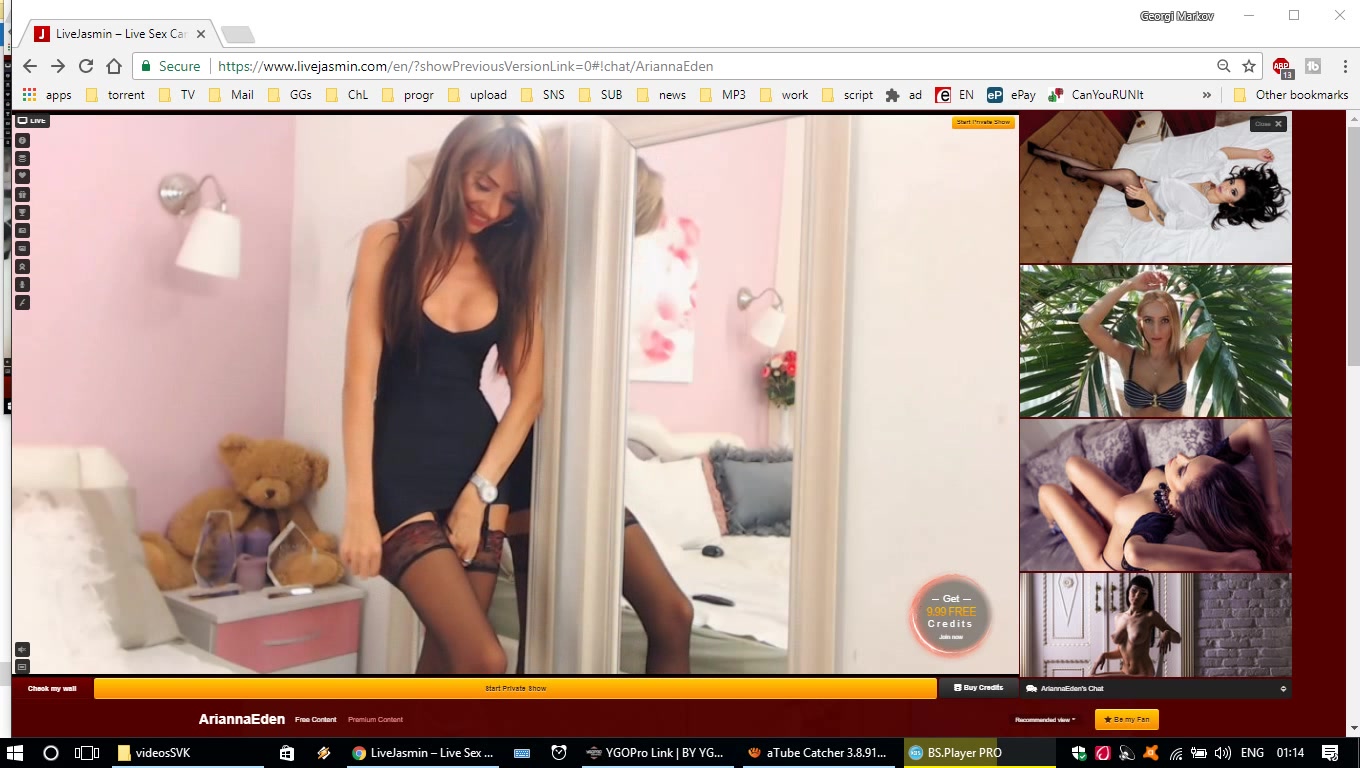
Task: Click the Buy Credits button
Action: 978,688
